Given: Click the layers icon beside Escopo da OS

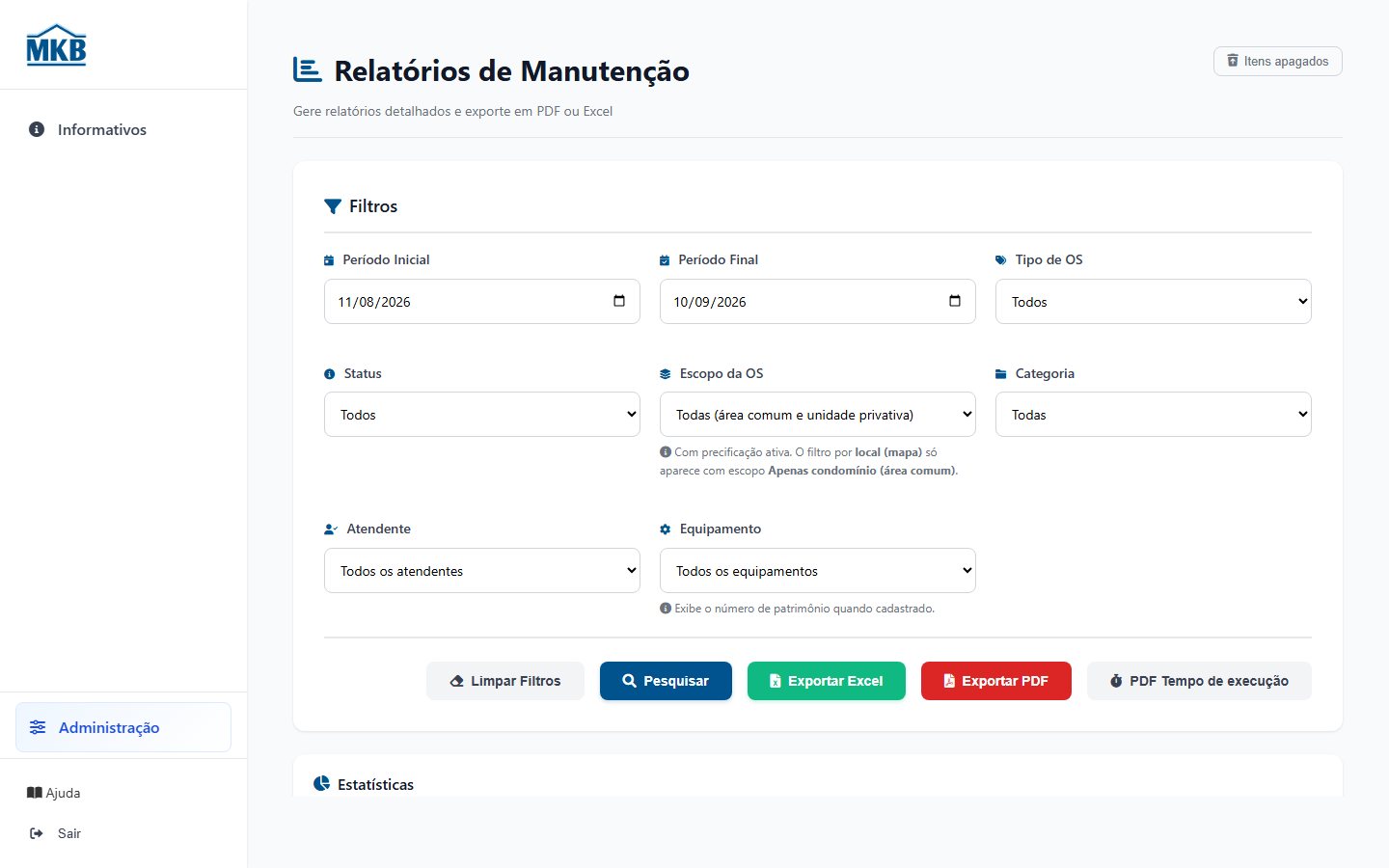Looking at the screenshot, I should tap(666, 374).
